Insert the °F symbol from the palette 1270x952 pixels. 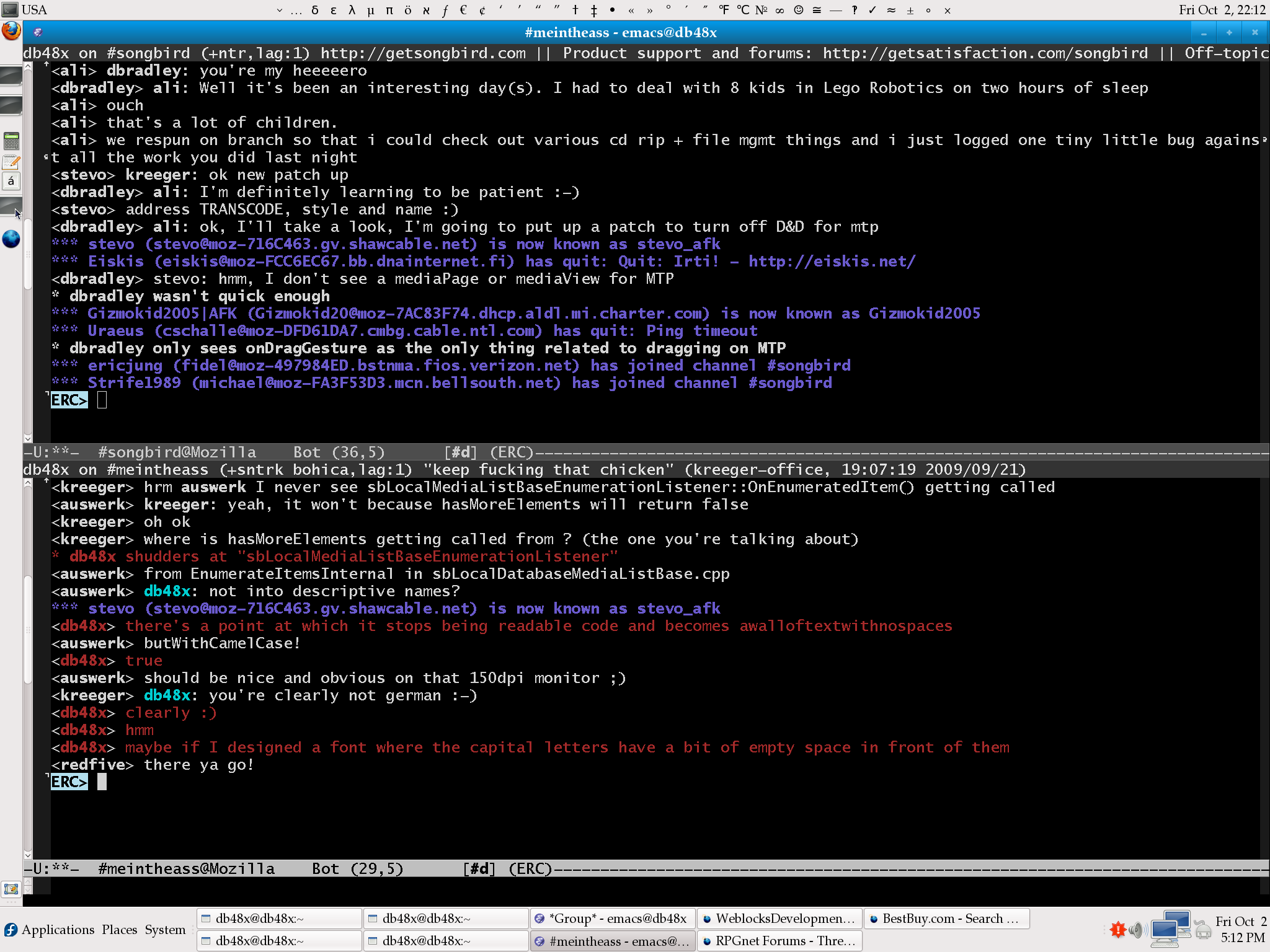pyautogui.click(x=724, y=10)
